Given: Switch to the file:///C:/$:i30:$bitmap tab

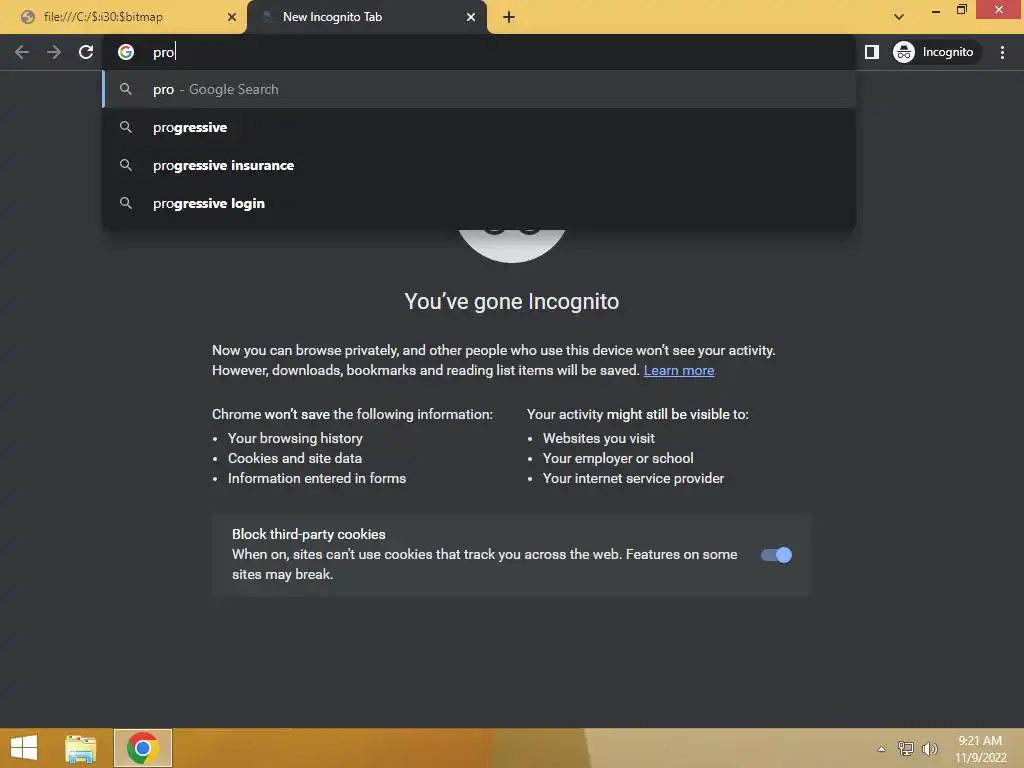Looking at the screenshot, I should pos(123,17).
